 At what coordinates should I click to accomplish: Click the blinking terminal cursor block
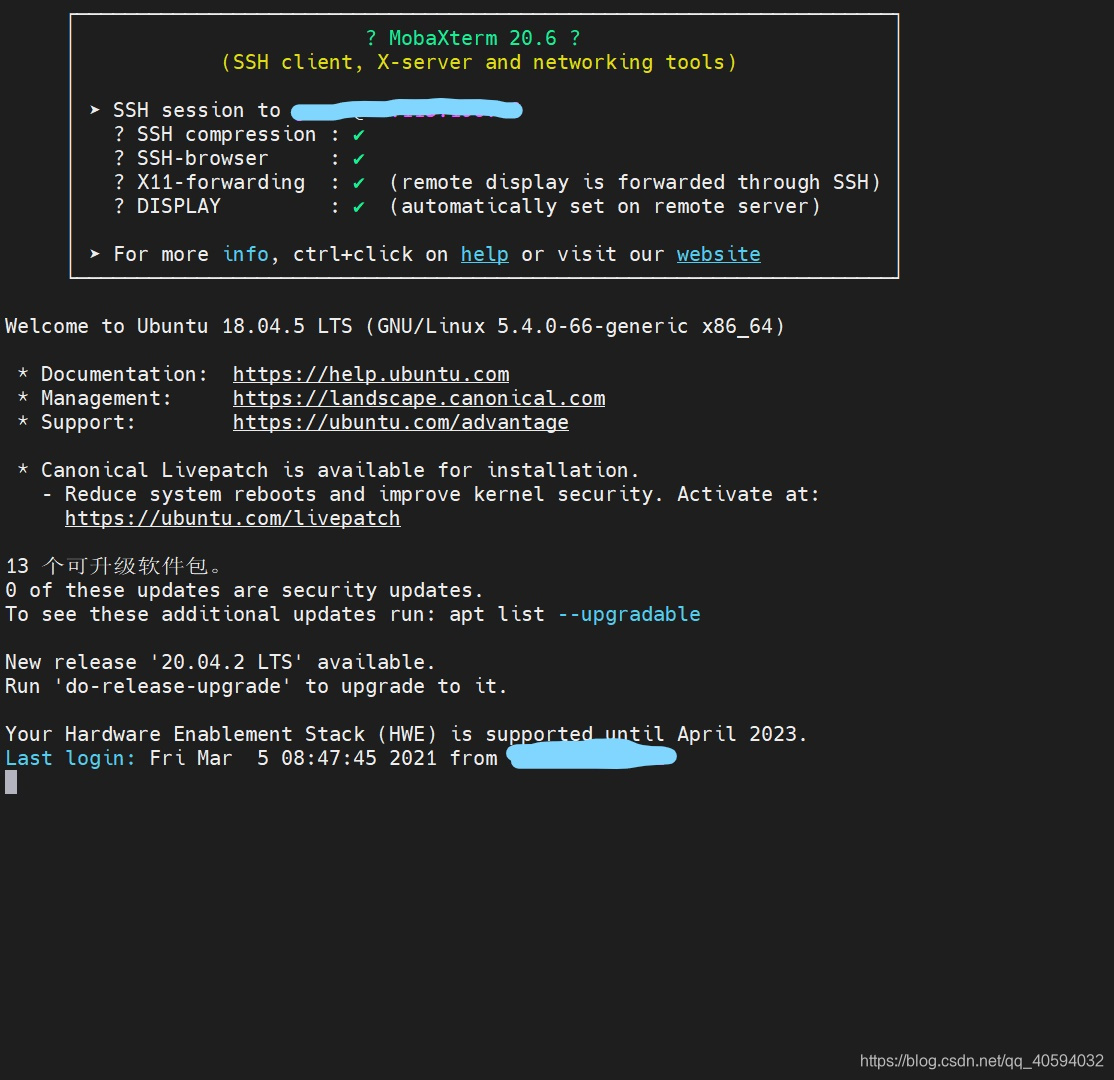(10, 781)
